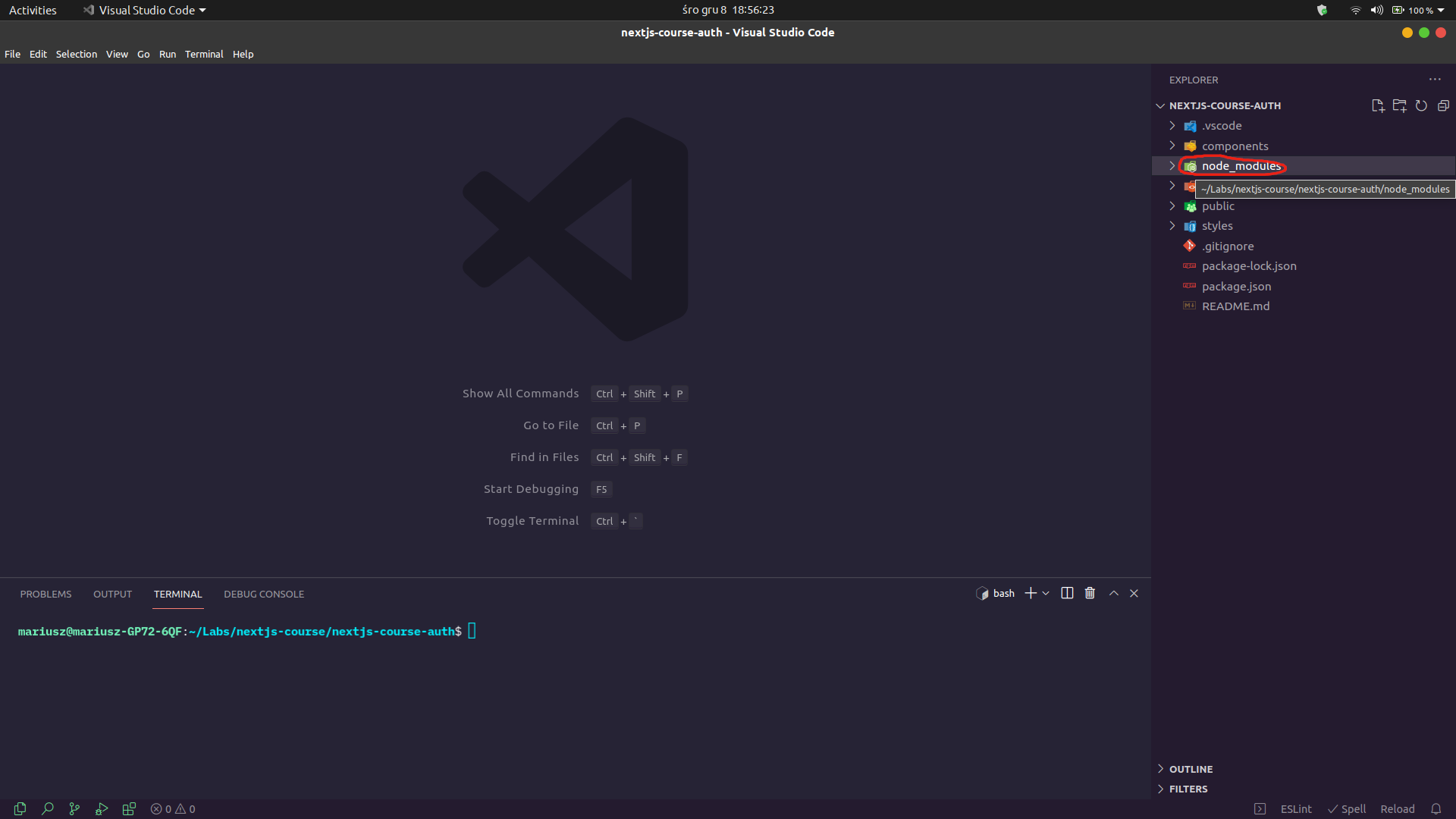Click the New File icon in Explorer

tap(1377, 105)
